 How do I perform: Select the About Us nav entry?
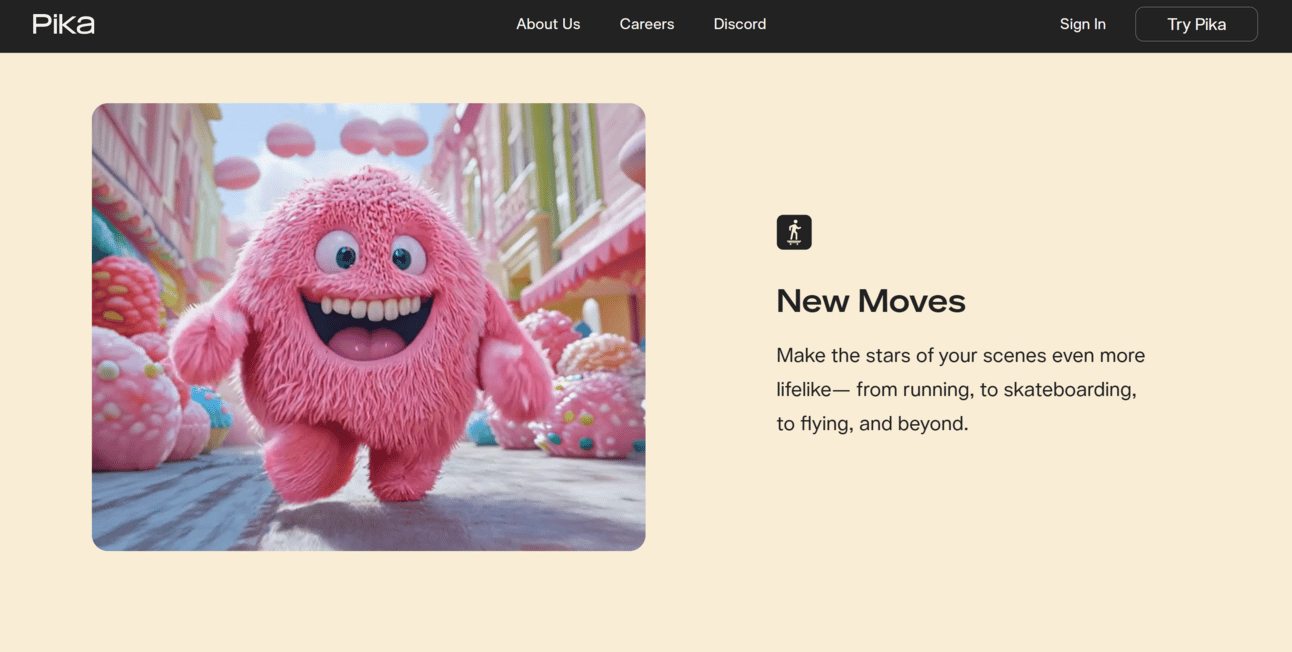(x=548, y=23)
